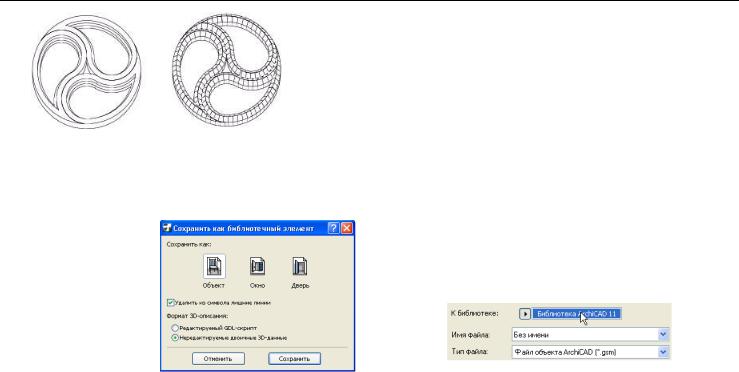Open the Имя файла dropdown arrow
This screenshot has width=739, height=372.
(x=663, y=335)
